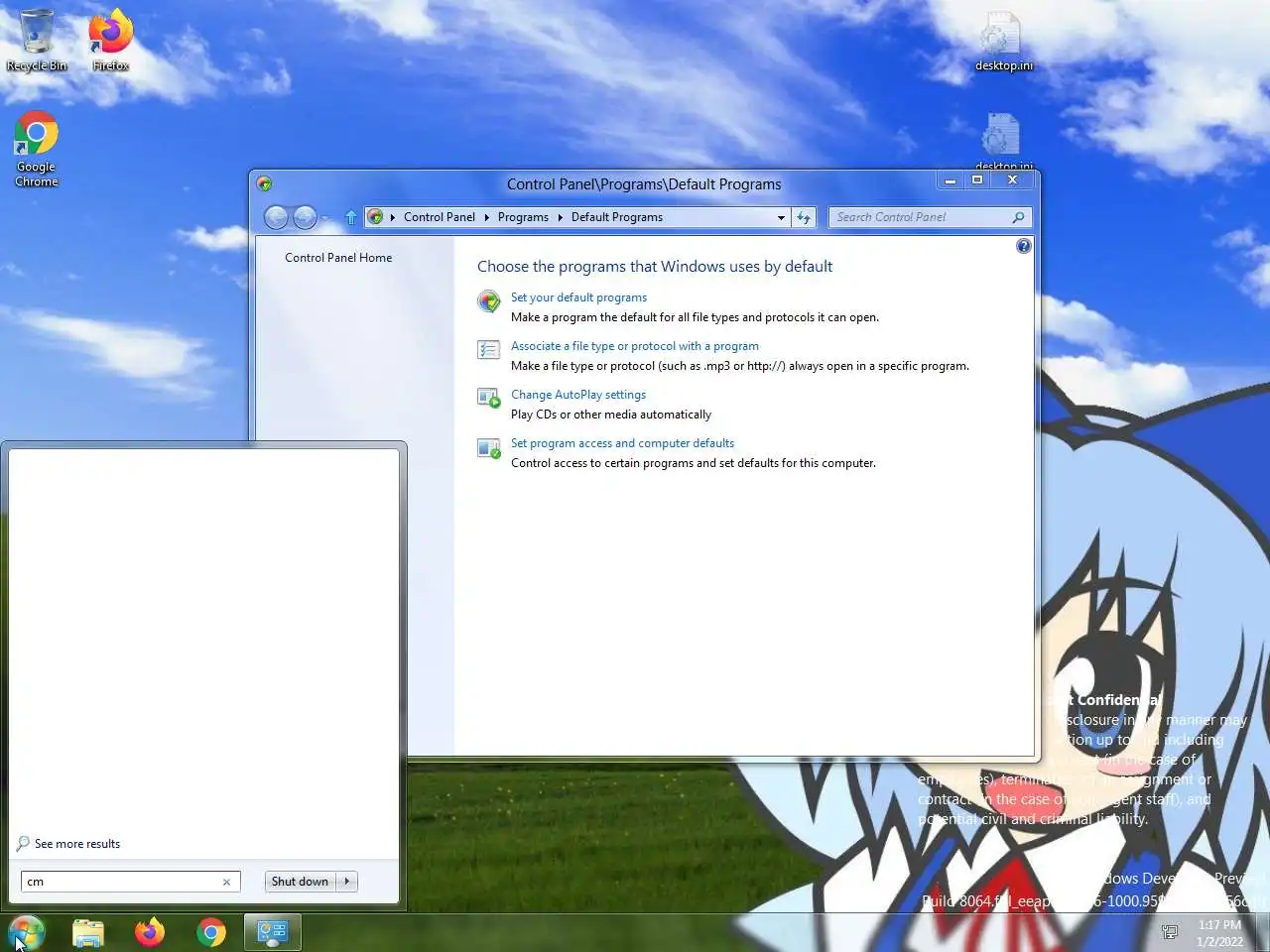1270x952 pixels.
Task: Open the Recycle Bin desktop icon
Action: [37, 40]
